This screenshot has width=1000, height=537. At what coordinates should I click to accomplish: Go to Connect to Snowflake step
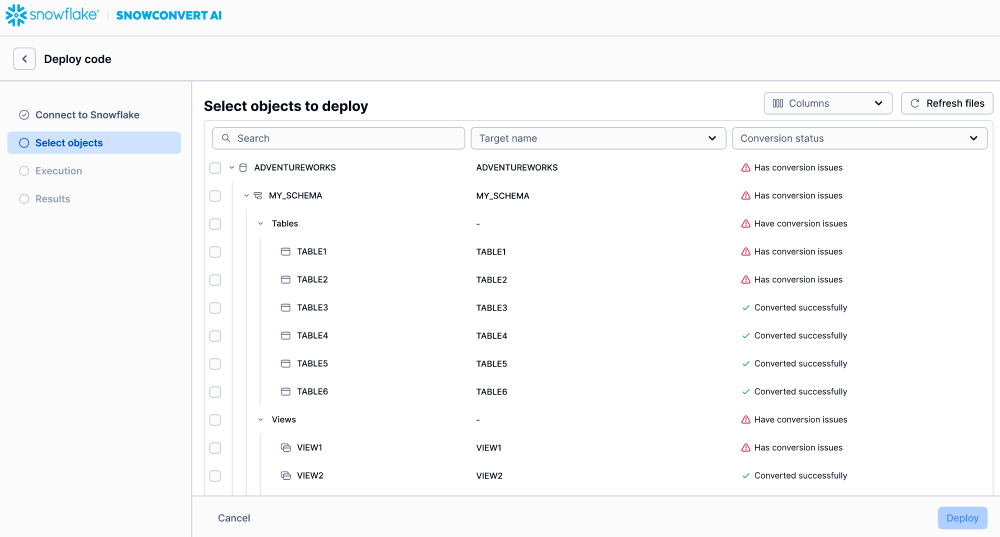[x=87, y=115]
